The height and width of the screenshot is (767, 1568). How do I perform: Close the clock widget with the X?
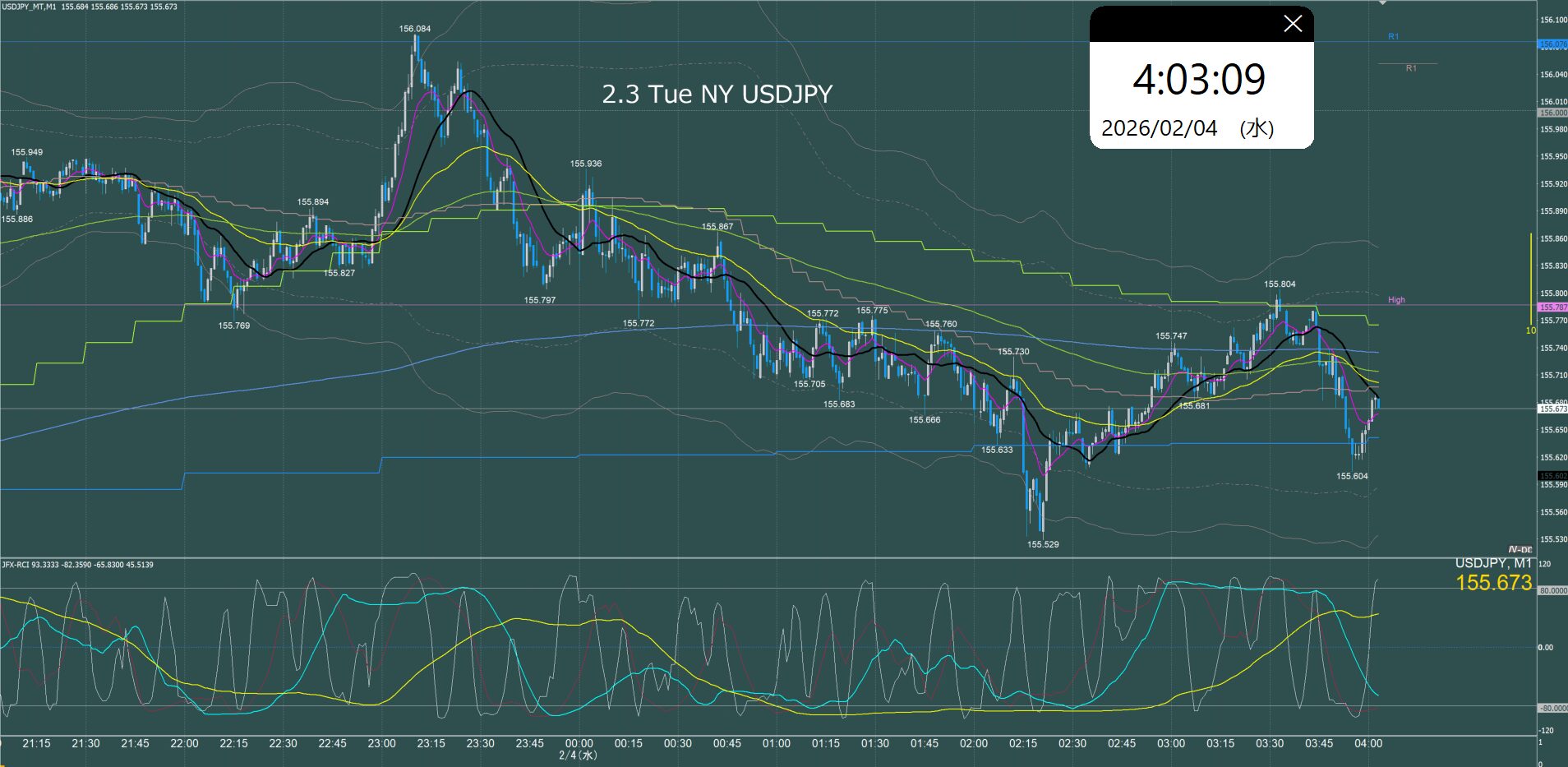coord(1292,24)
